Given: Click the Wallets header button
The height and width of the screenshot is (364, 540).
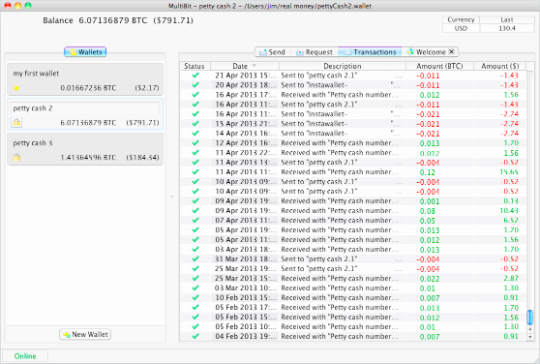Looking at the screenshot, I should (85, 52).
